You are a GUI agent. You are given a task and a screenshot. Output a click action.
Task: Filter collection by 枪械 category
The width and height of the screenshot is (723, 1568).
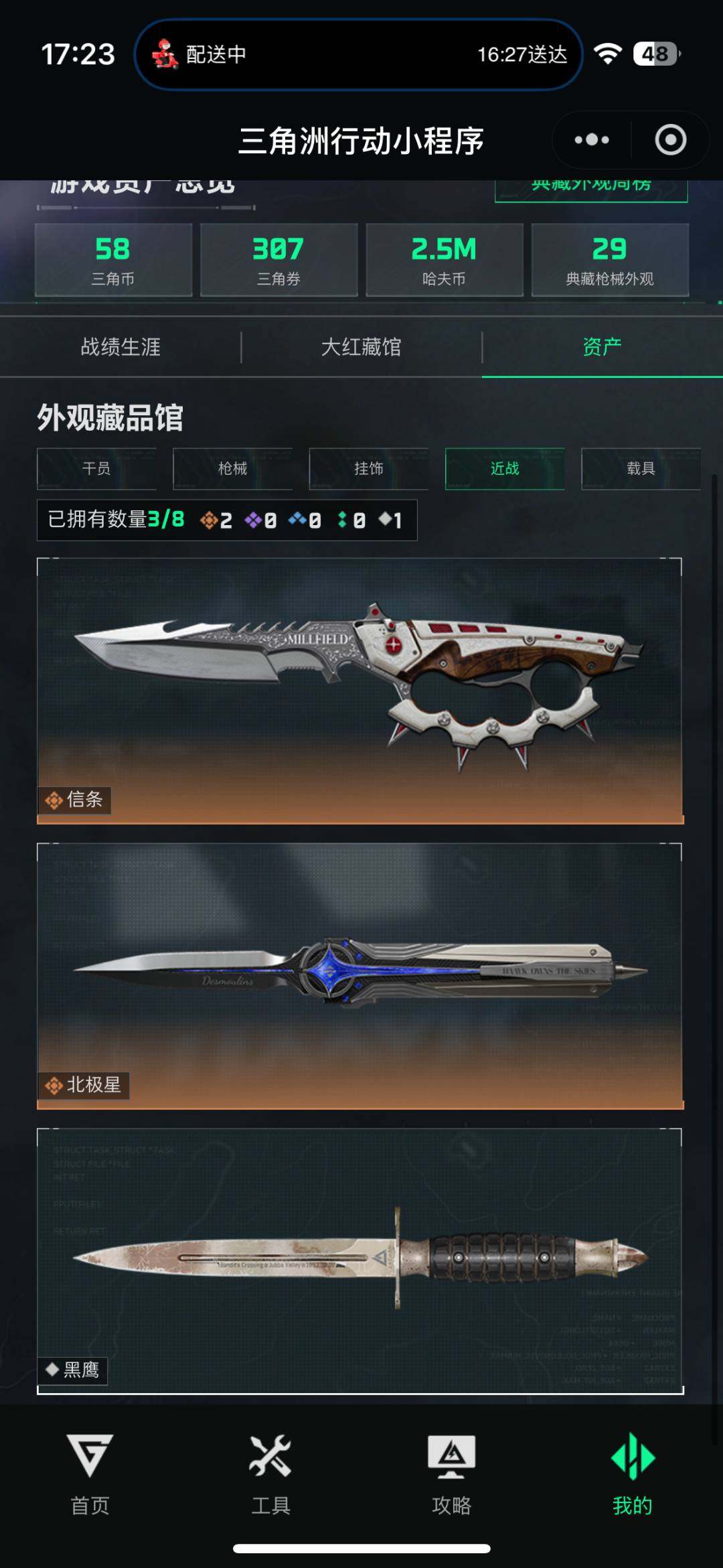click(232, 469)
